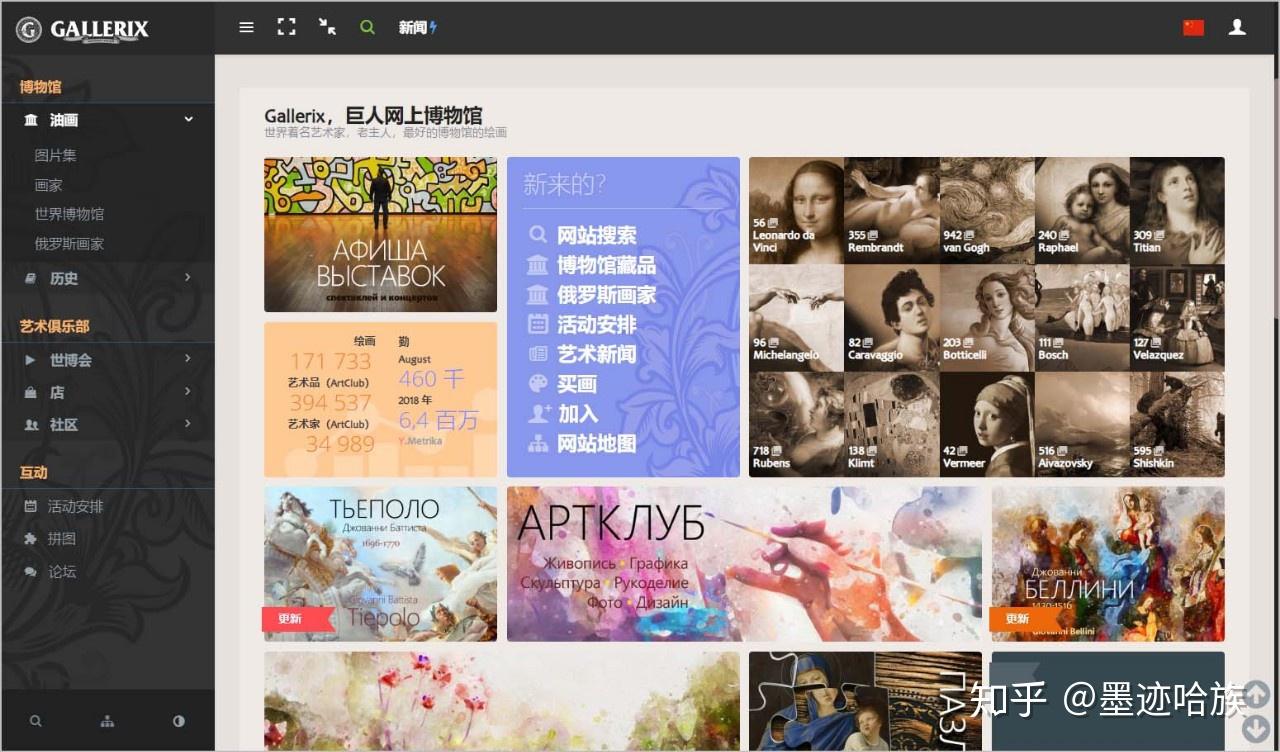Screen dimensions: 1280x752
Task: Click the 博物馆藏品 link
Action: pyautogui.click(x=606, y=265)
